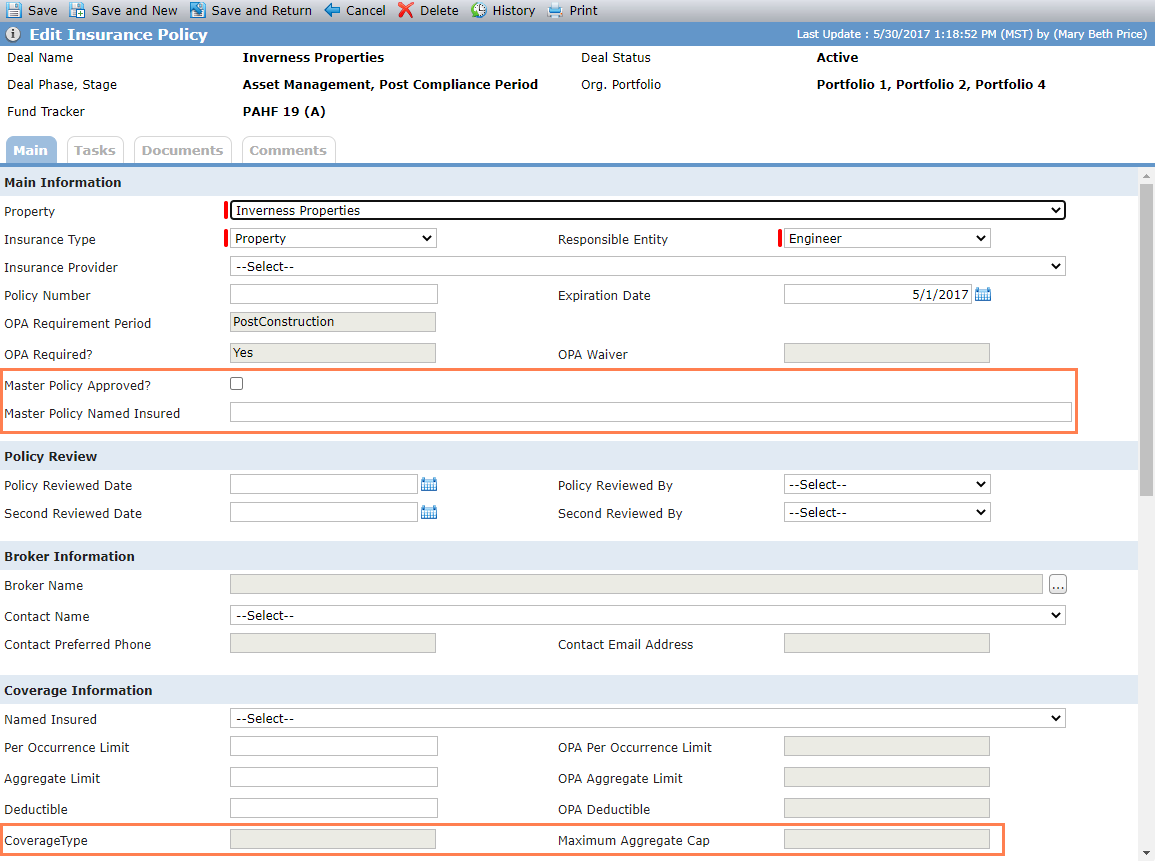
Task: Open calendar for Second Reviewed Date
Action: pyautogui.click(x=429, y=513)
